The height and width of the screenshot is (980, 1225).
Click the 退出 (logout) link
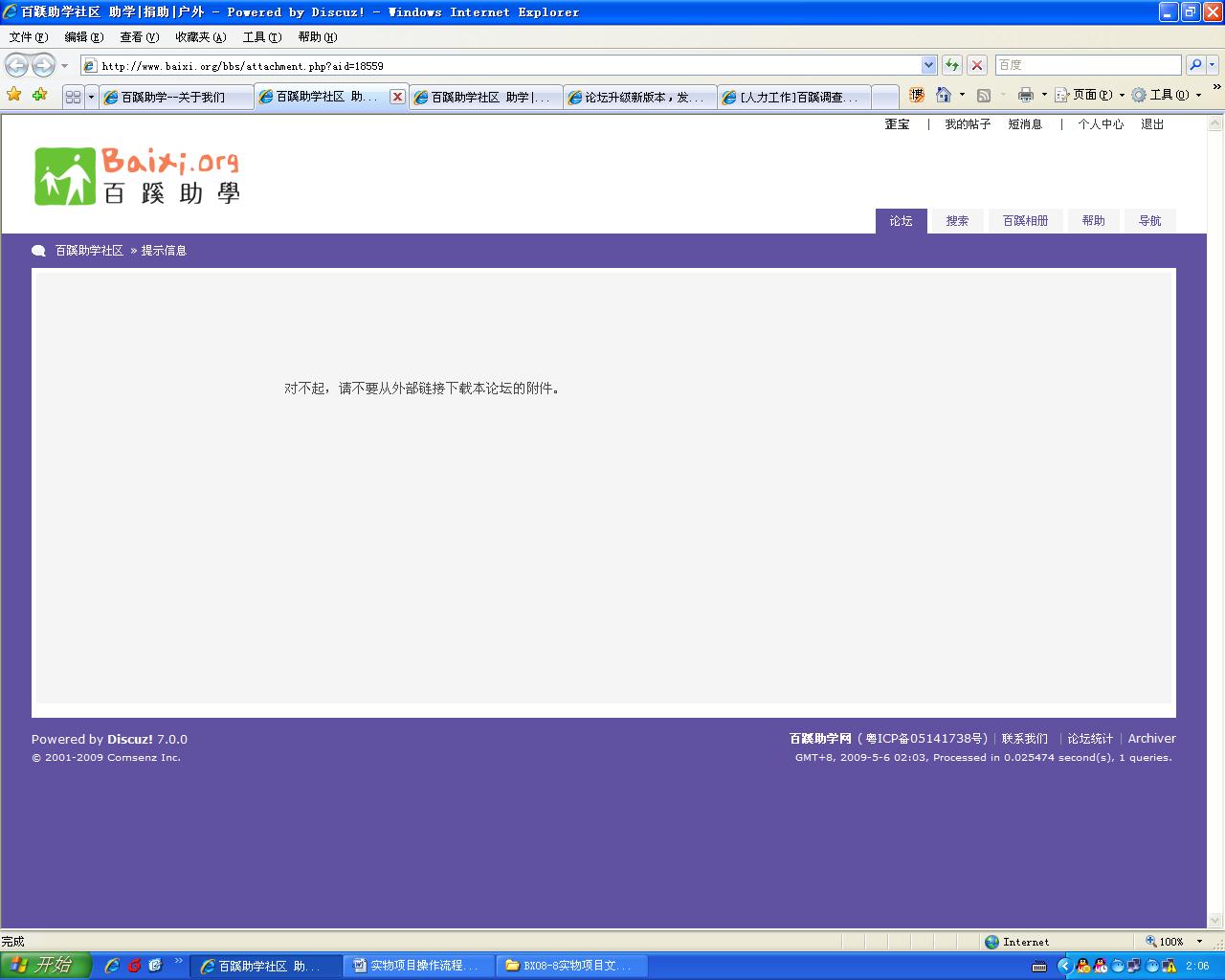point(1152,124)
